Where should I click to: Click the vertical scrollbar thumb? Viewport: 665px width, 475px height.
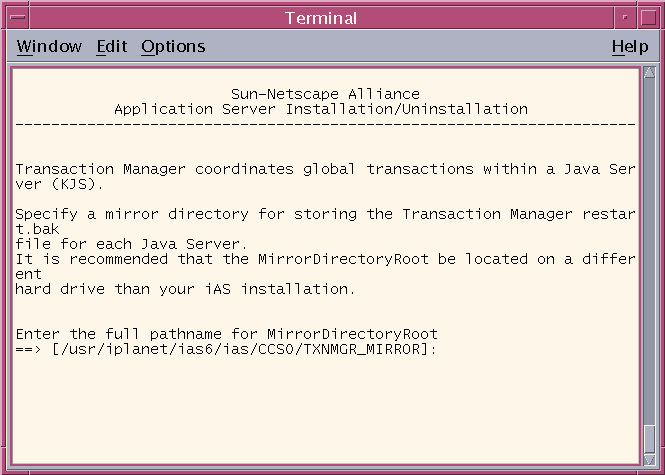click(649, 439)
